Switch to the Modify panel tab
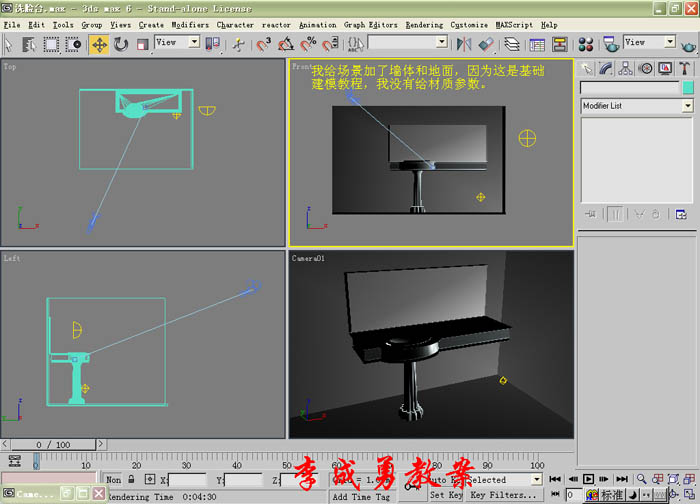 (606, 68)
